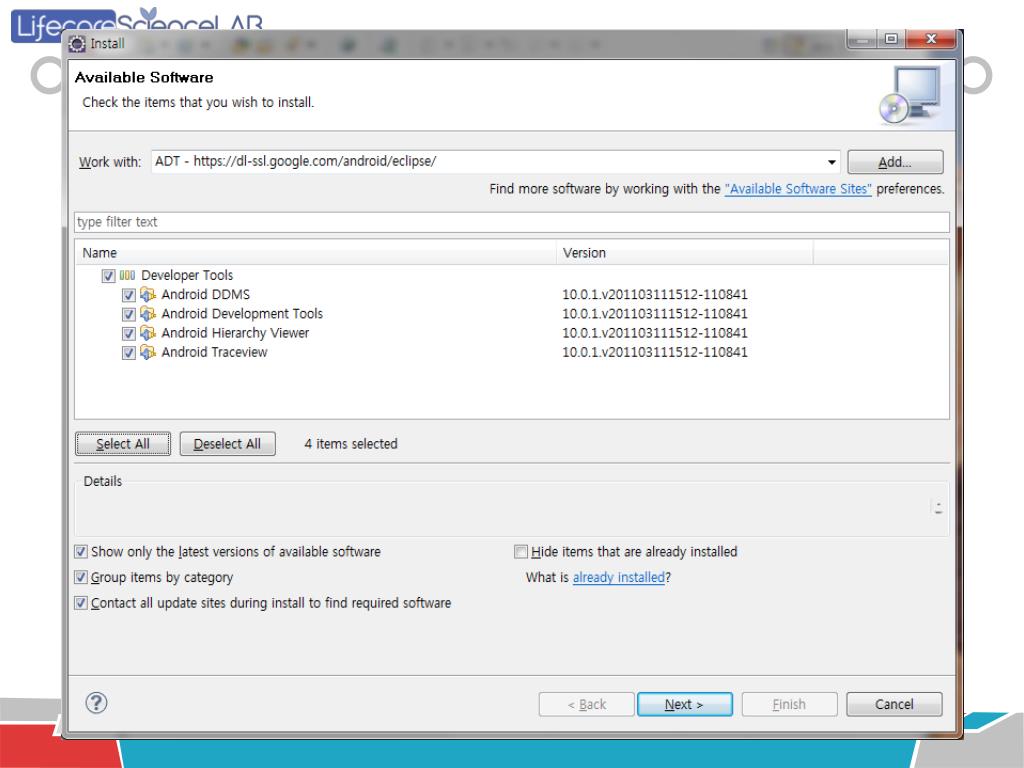This screenshot has height=768, width=1024.
Task: Focus the type filter text field
Action: [512, 222]
